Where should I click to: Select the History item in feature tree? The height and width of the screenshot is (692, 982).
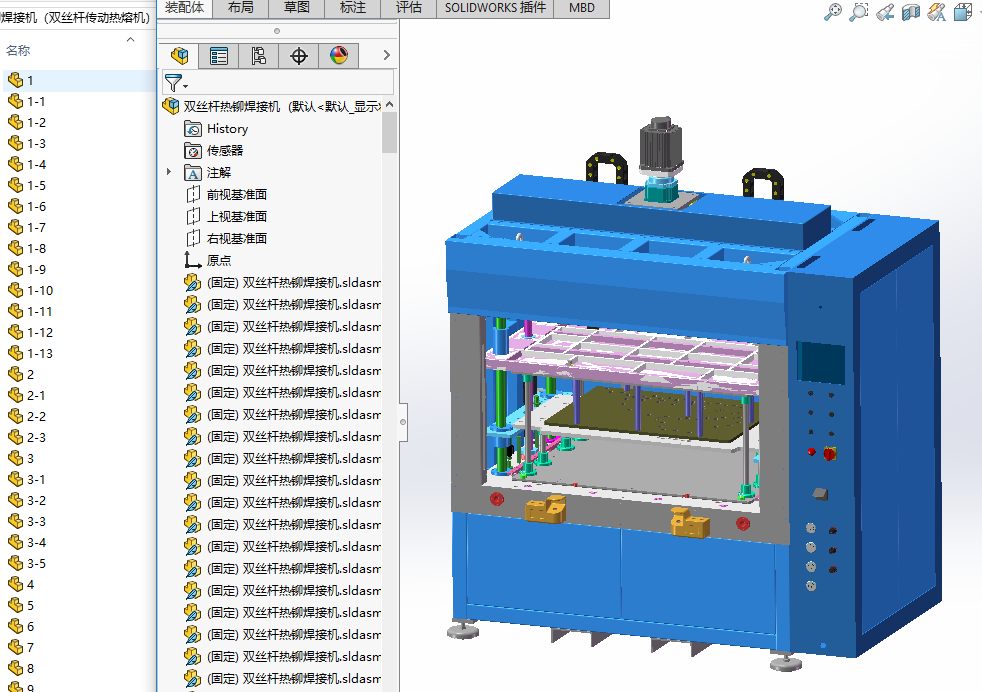(x=227, y=128)
